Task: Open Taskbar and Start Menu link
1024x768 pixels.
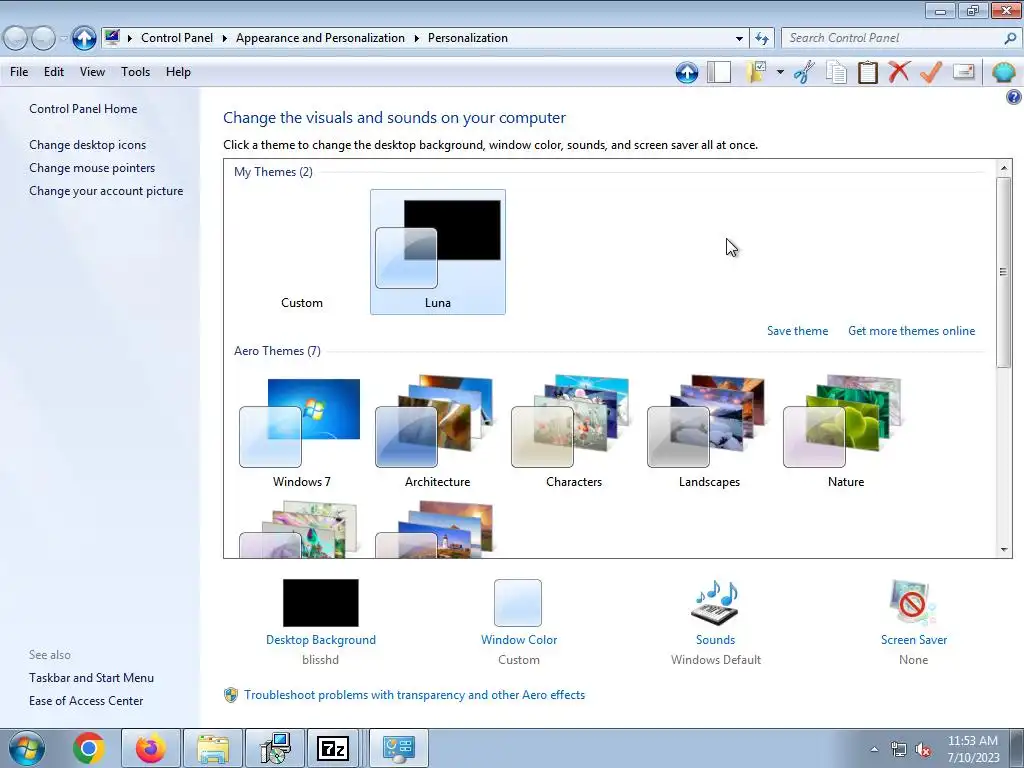Action: pyautogui.click(x=91, y=678)
